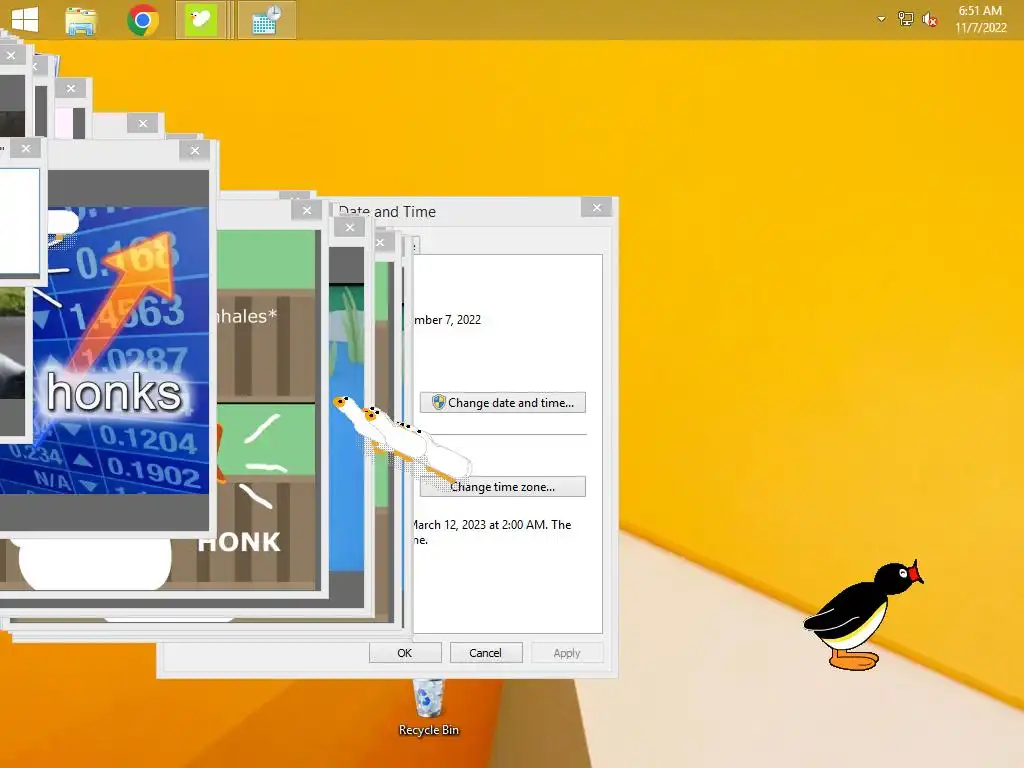This screenshot has width=1024, height=768.
Task: Click the shield icon on Change date button
Action: 438,402
